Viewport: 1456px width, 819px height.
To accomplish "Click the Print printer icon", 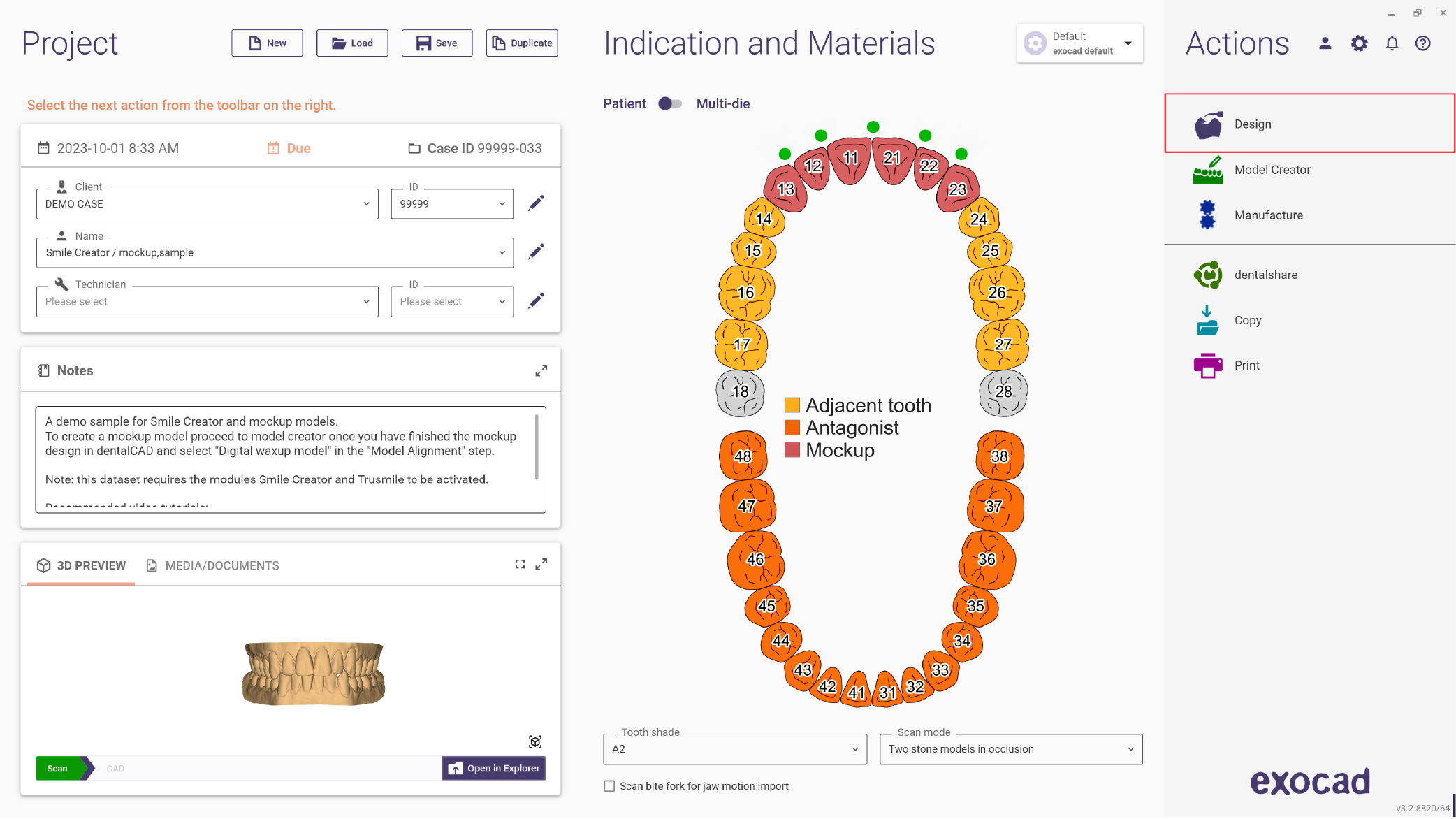I will [1207, 365].
